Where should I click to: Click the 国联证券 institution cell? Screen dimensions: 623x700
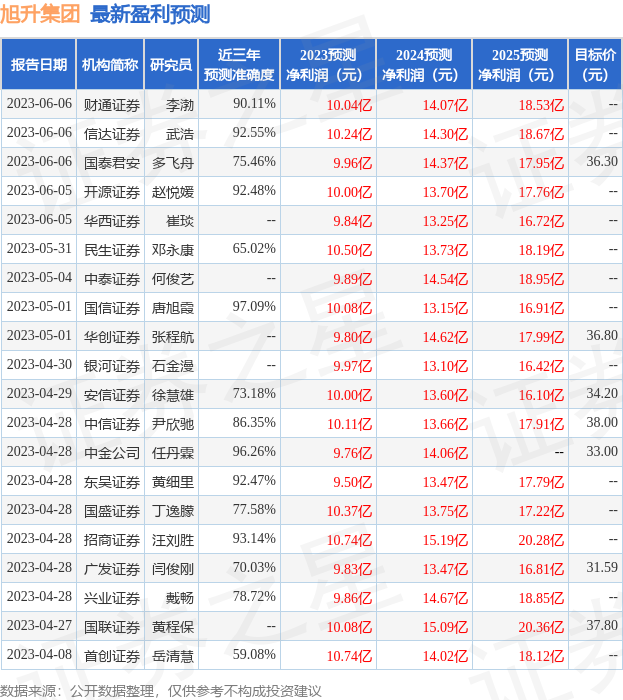point(112,628)
